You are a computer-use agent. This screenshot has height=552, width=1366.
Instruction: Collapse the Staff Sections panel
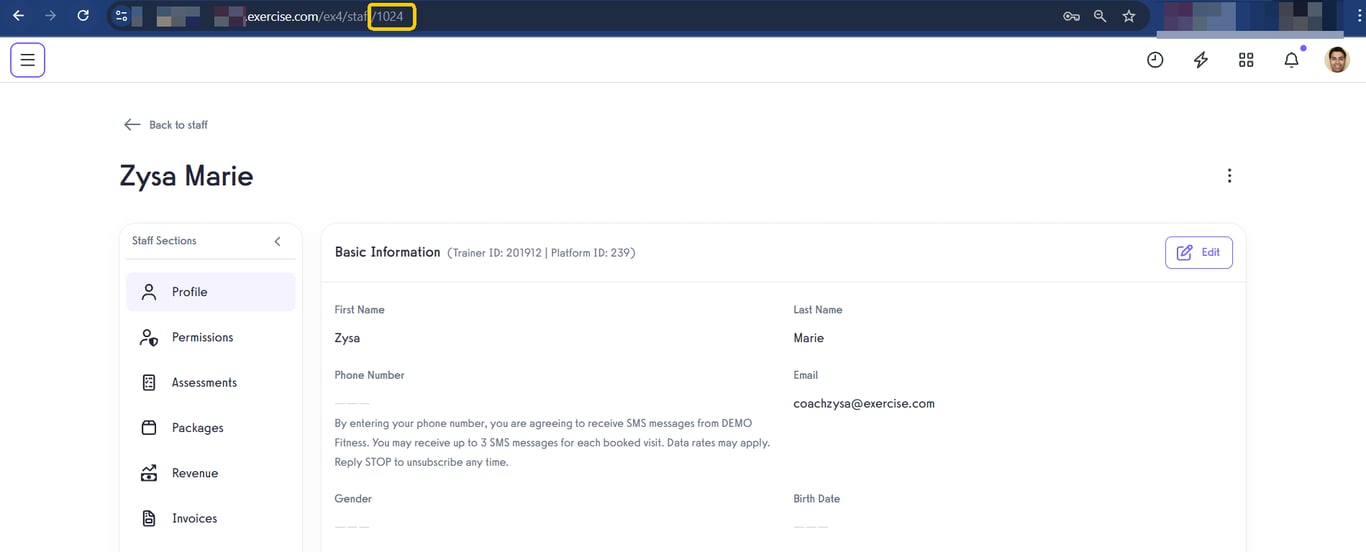277,241
